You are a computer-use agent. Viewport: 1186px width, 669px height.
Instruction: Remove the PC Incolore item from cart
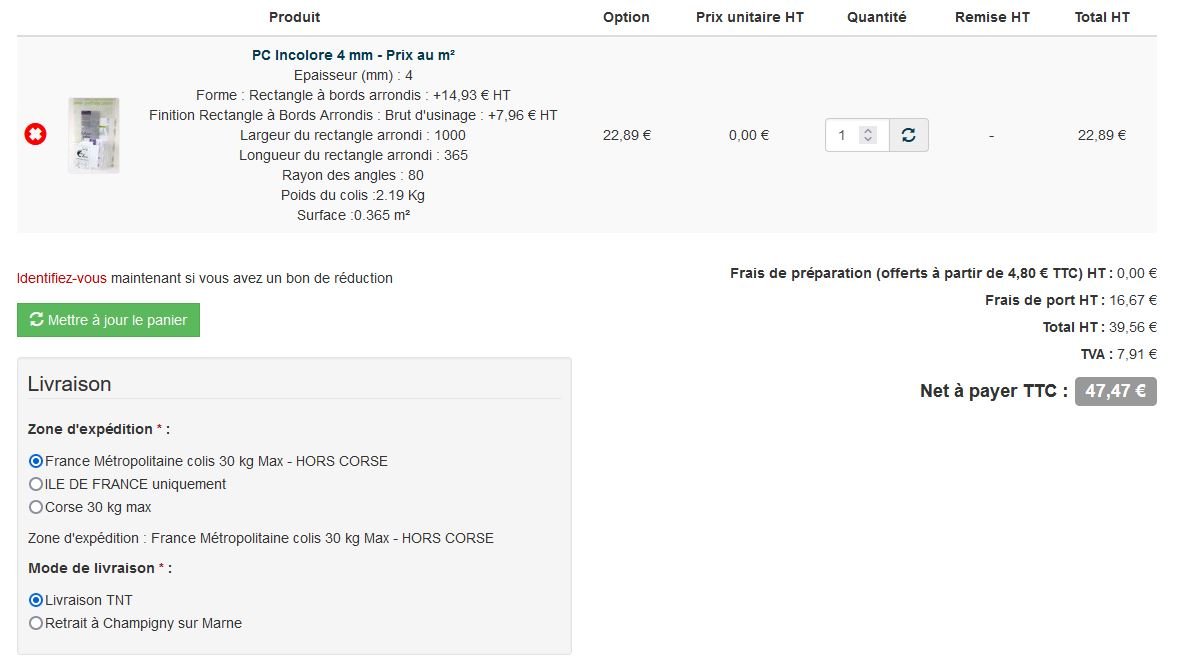tap(35, 135)
